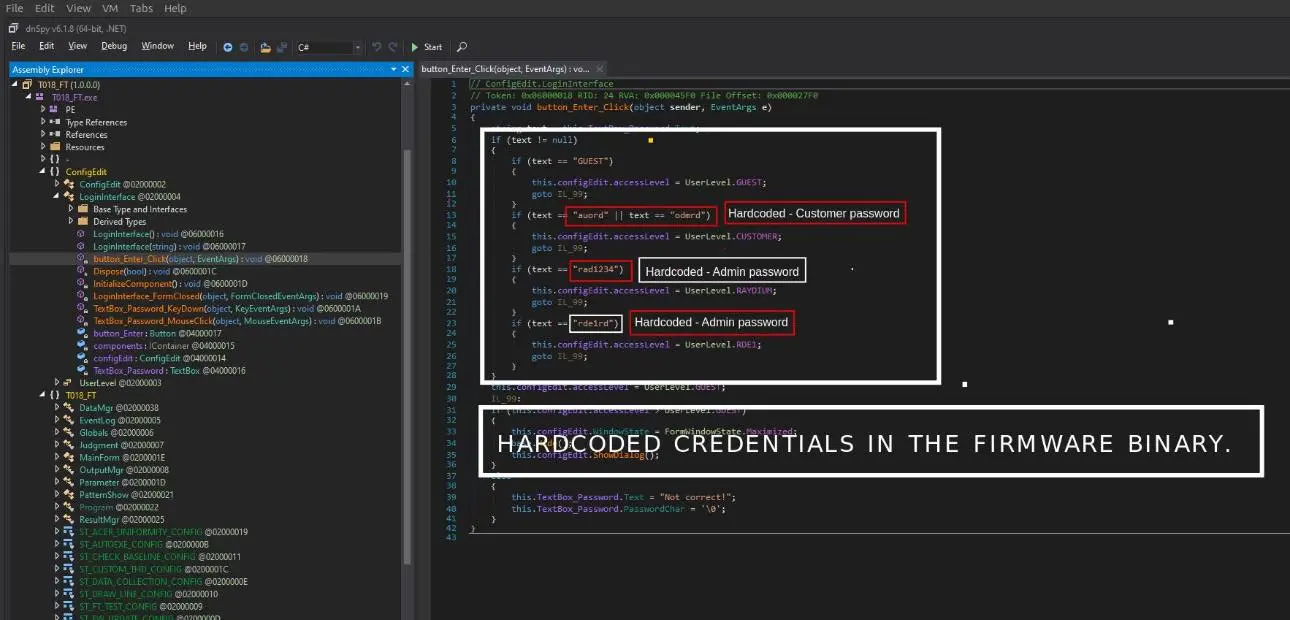Open the dnSpy File menu
The image size is (1290, 620).
tap(18, 46)
